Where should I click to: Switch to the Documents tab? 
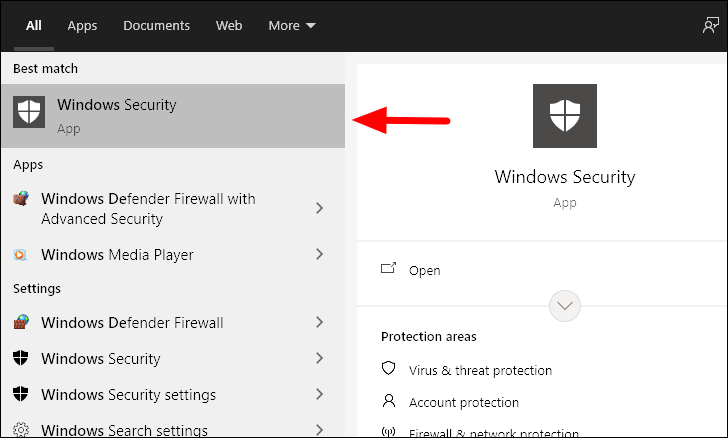tap(156, 26)
